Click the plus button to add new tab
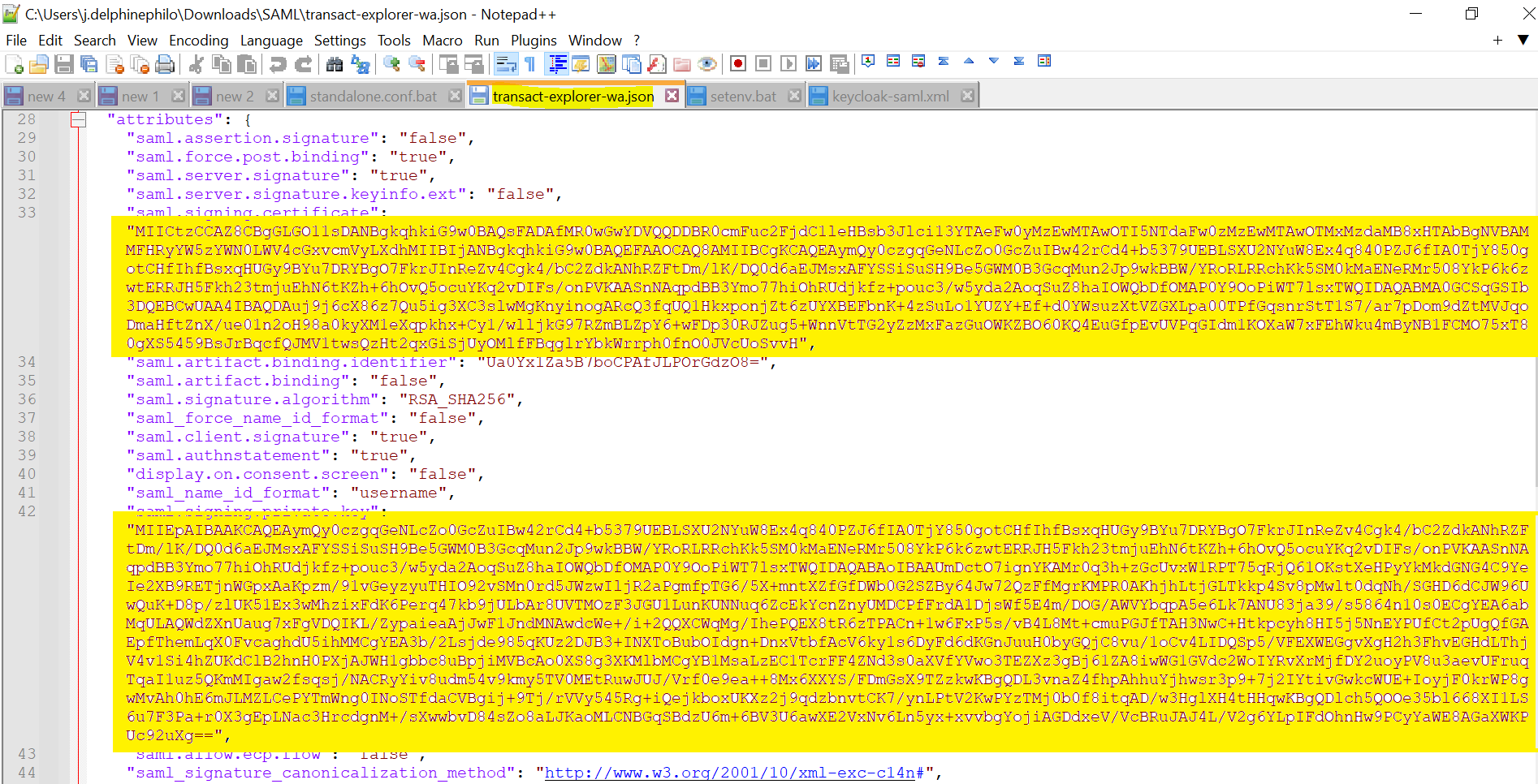Screen dimensions: 1538x784 [x=1497, y=40]
